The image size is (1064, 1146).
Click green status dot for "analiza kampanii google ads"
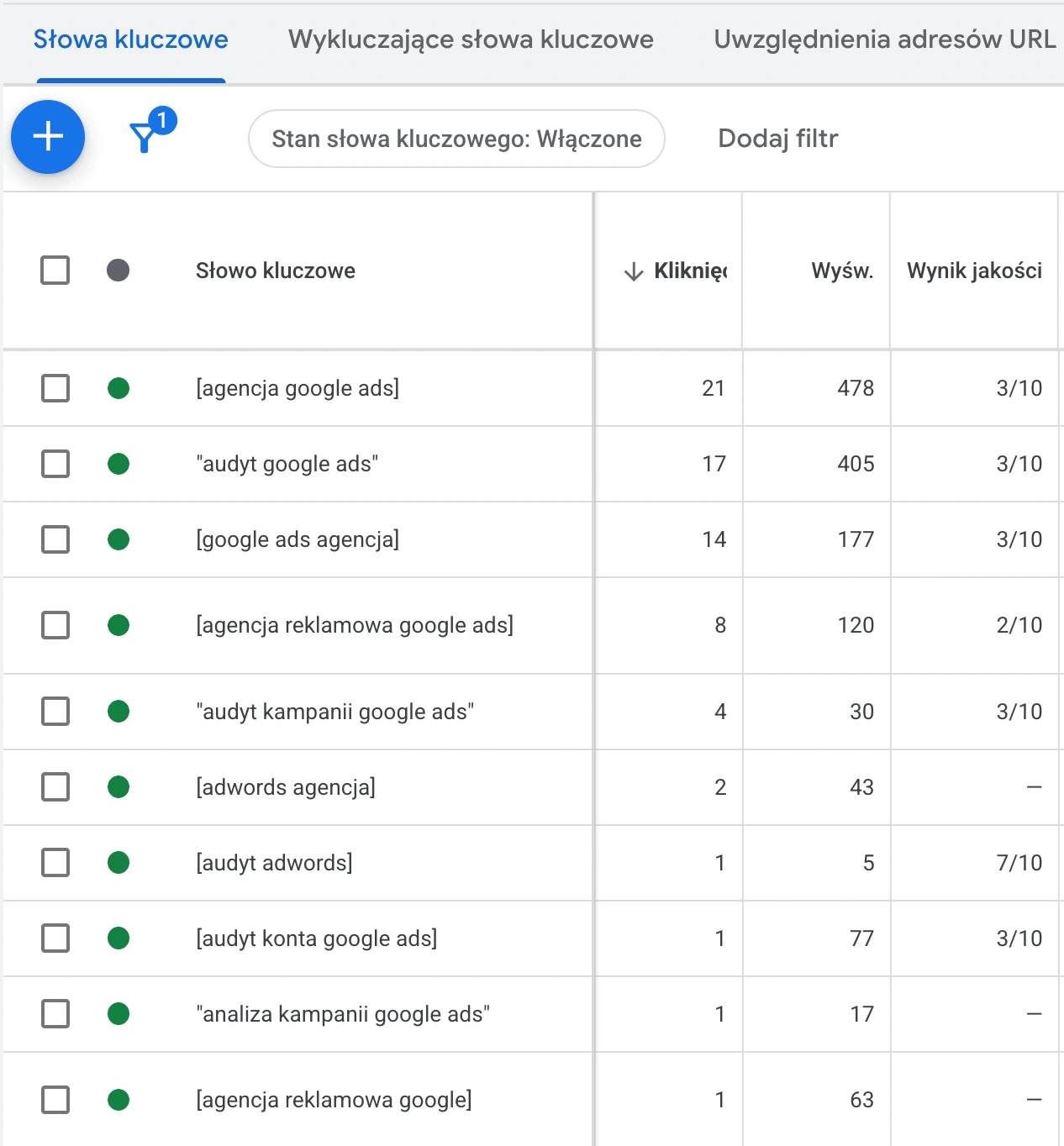point(119,1014)
